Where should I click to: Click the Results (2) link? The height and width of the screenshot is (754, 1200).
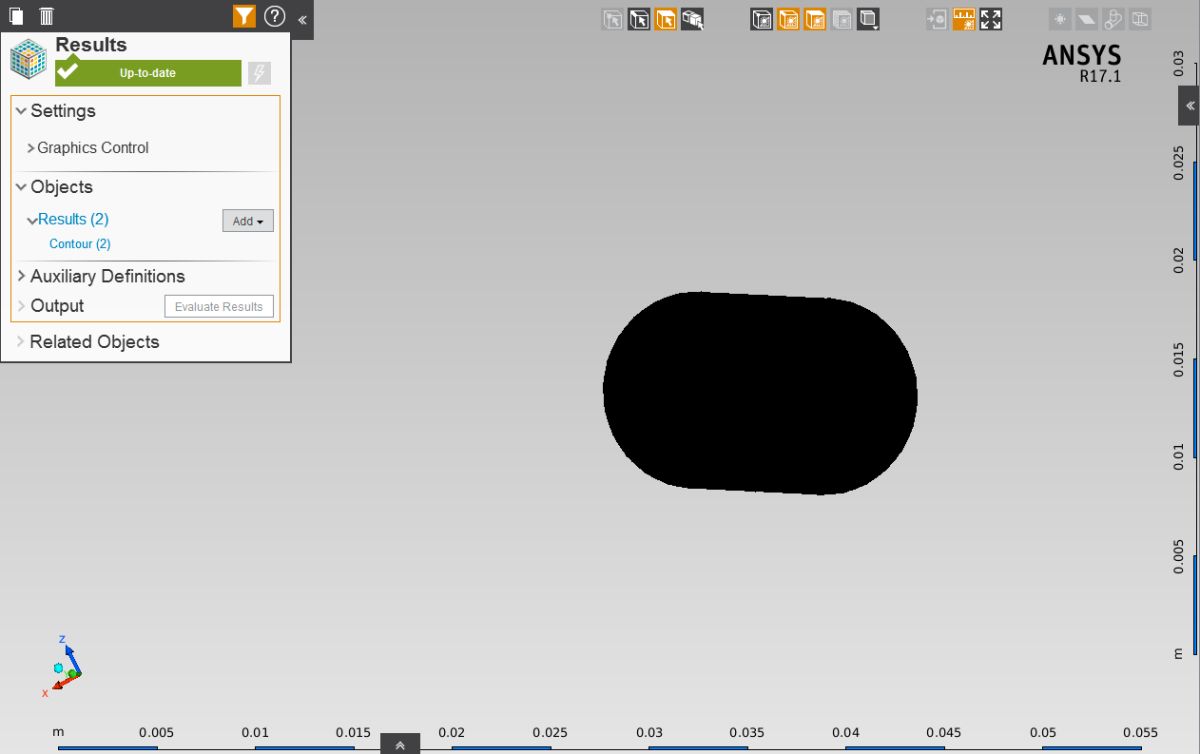coord(73,219)
